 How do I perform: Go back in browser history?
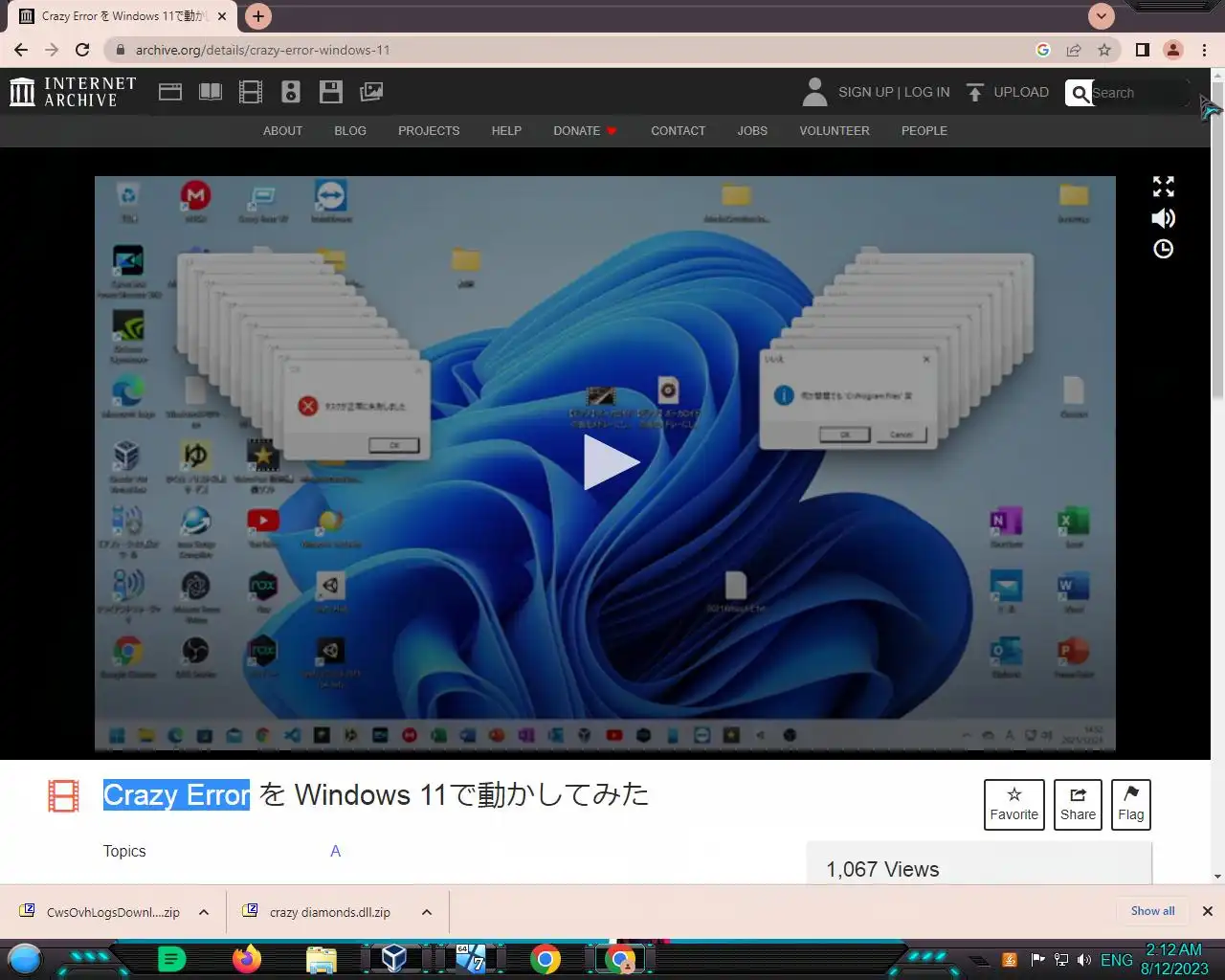click(x=21, y=50)
